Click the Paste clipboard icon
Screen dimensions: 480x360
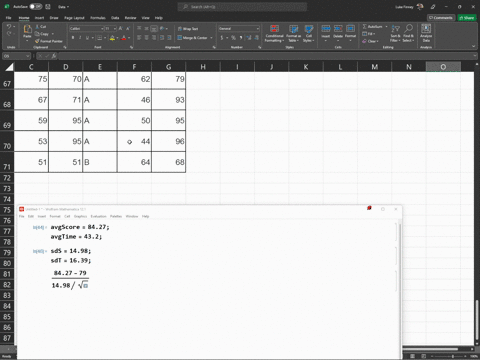click(27, 29)
